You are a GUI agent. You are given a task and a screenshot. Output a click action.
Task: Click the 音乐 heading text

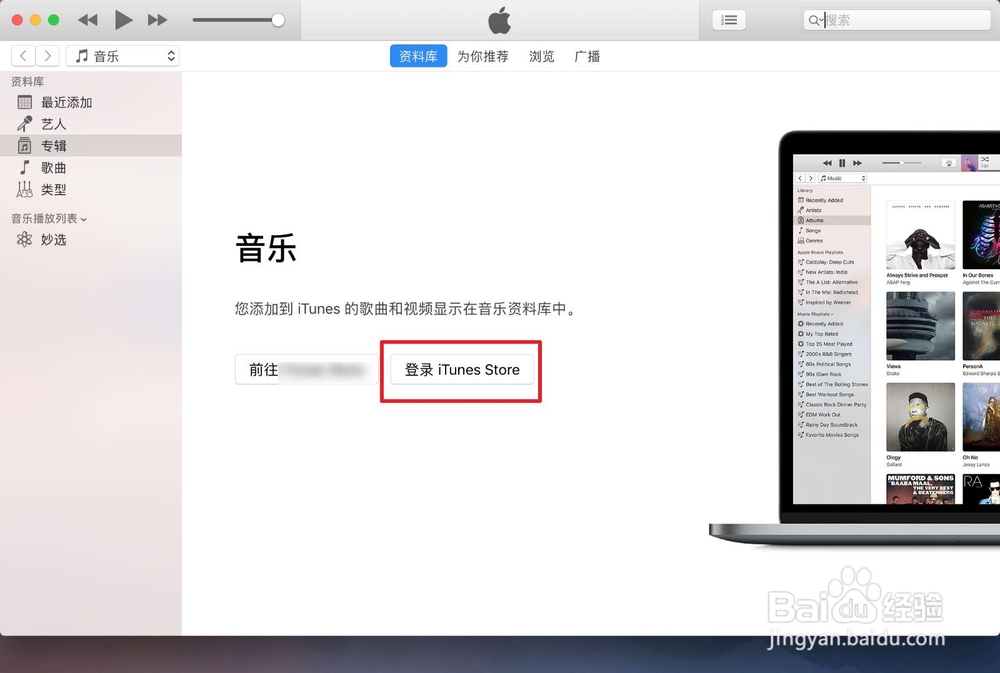[266, 248]
